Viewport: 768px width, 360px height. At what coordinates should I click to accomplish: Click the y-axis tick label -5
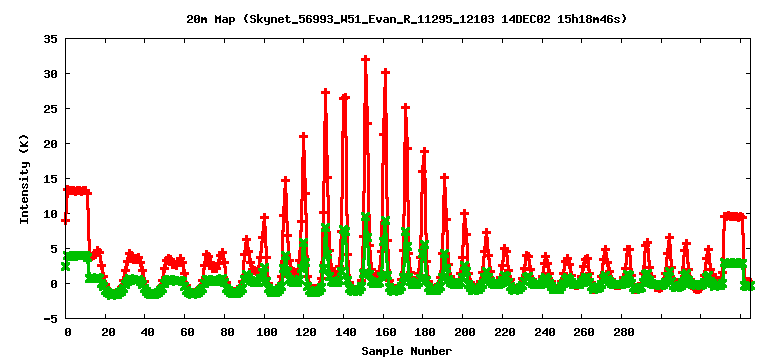click(x=52, y=319)
